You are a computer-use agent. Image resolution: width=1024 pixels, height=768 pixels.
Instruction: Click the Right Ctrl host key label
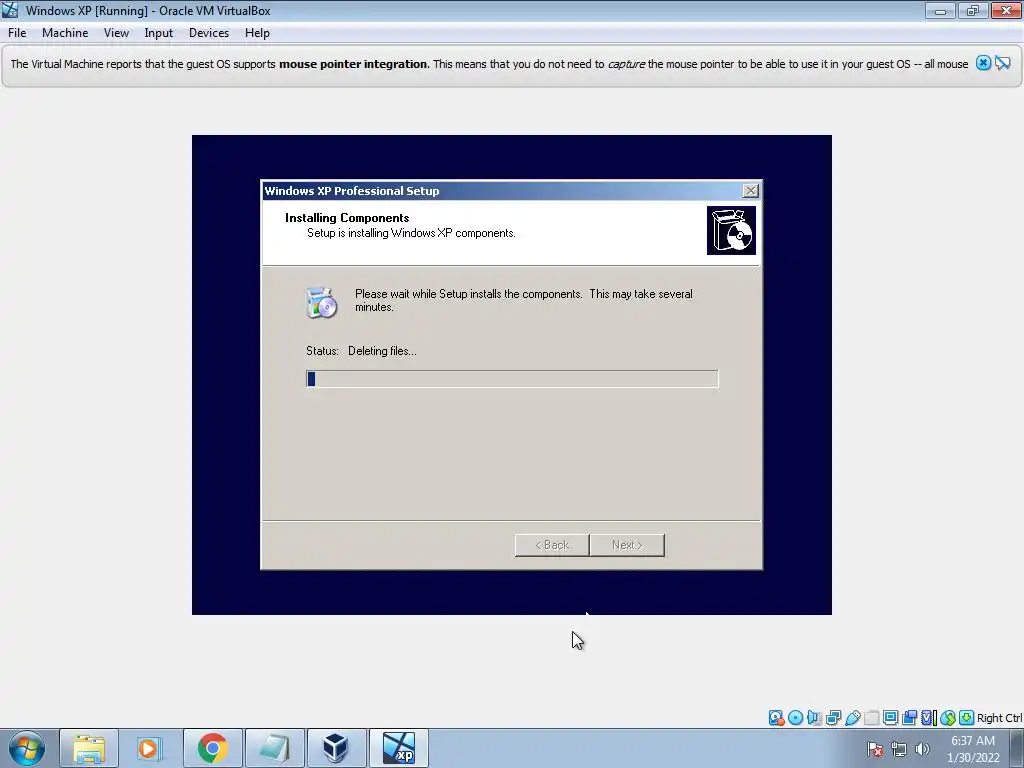[999, 718]
